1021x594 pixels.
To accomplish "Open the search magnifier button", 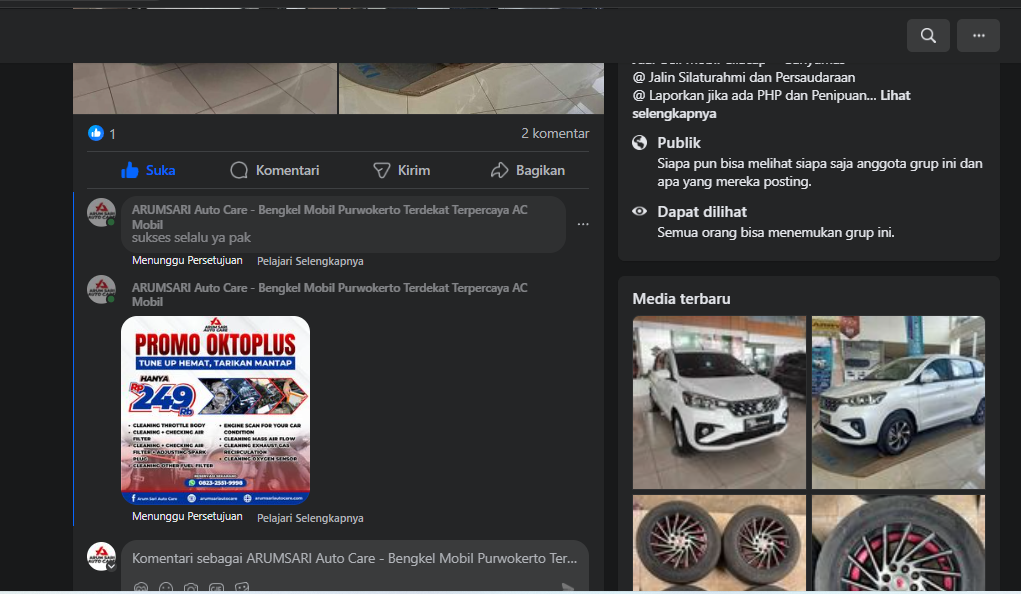I will click(928, 35).
